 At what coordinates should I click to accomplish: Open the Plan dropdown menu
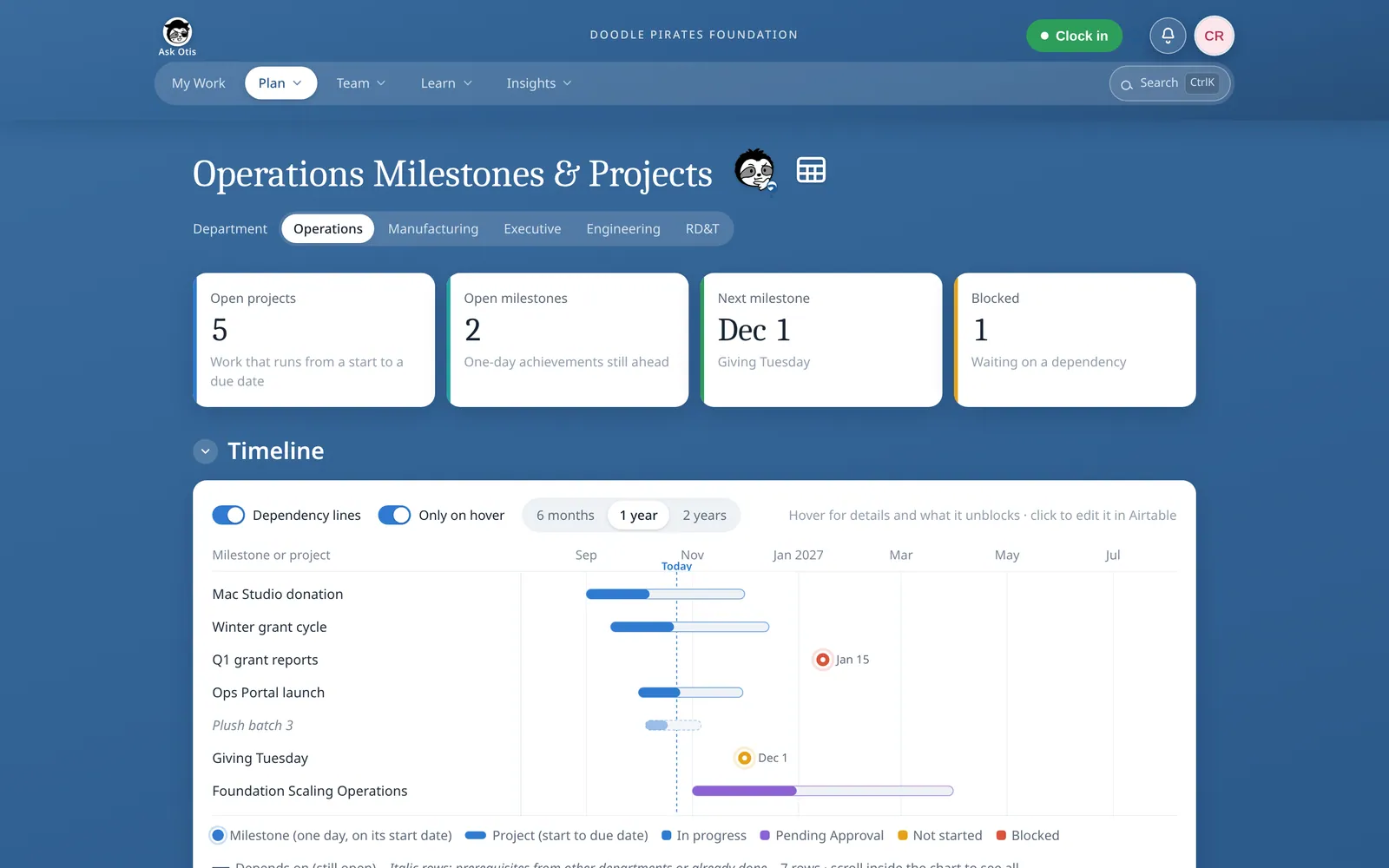click(x=280, y=83)
